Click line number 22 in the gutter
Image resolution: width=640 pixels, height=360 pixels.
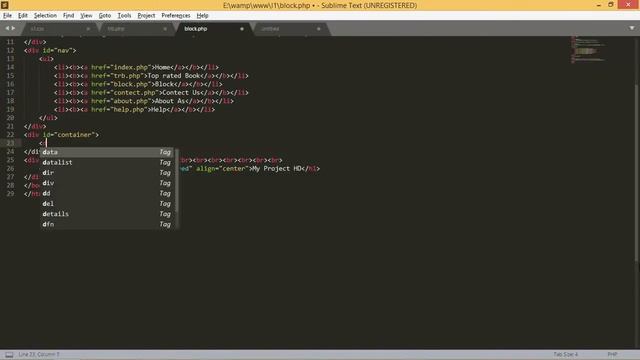pyautogui.click(x=10, y=135)
